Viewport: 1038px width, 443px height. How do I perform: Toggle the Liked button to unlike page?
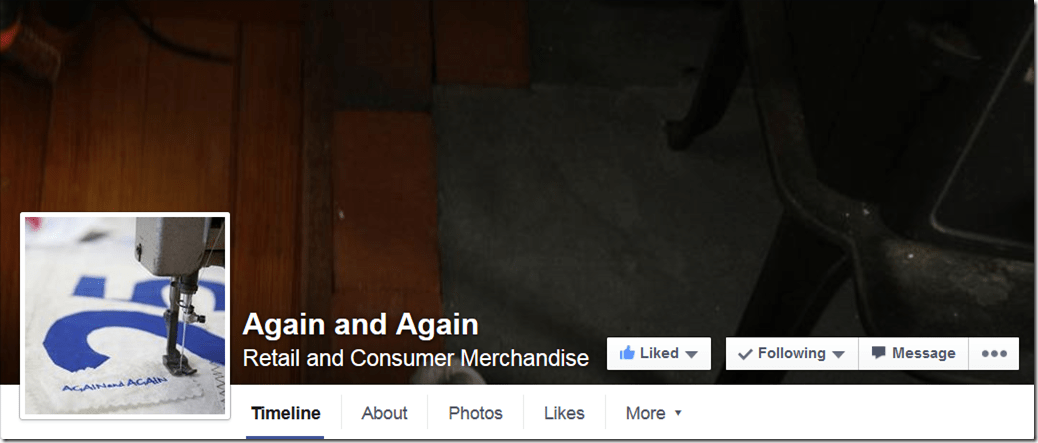[x=659, y=354]
